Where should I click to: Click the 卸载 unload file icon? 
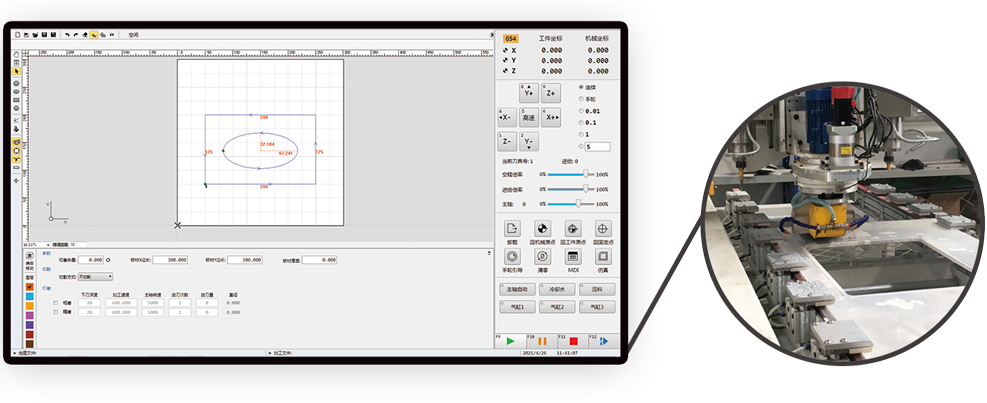pyautogui.click(x=512, y=229)
